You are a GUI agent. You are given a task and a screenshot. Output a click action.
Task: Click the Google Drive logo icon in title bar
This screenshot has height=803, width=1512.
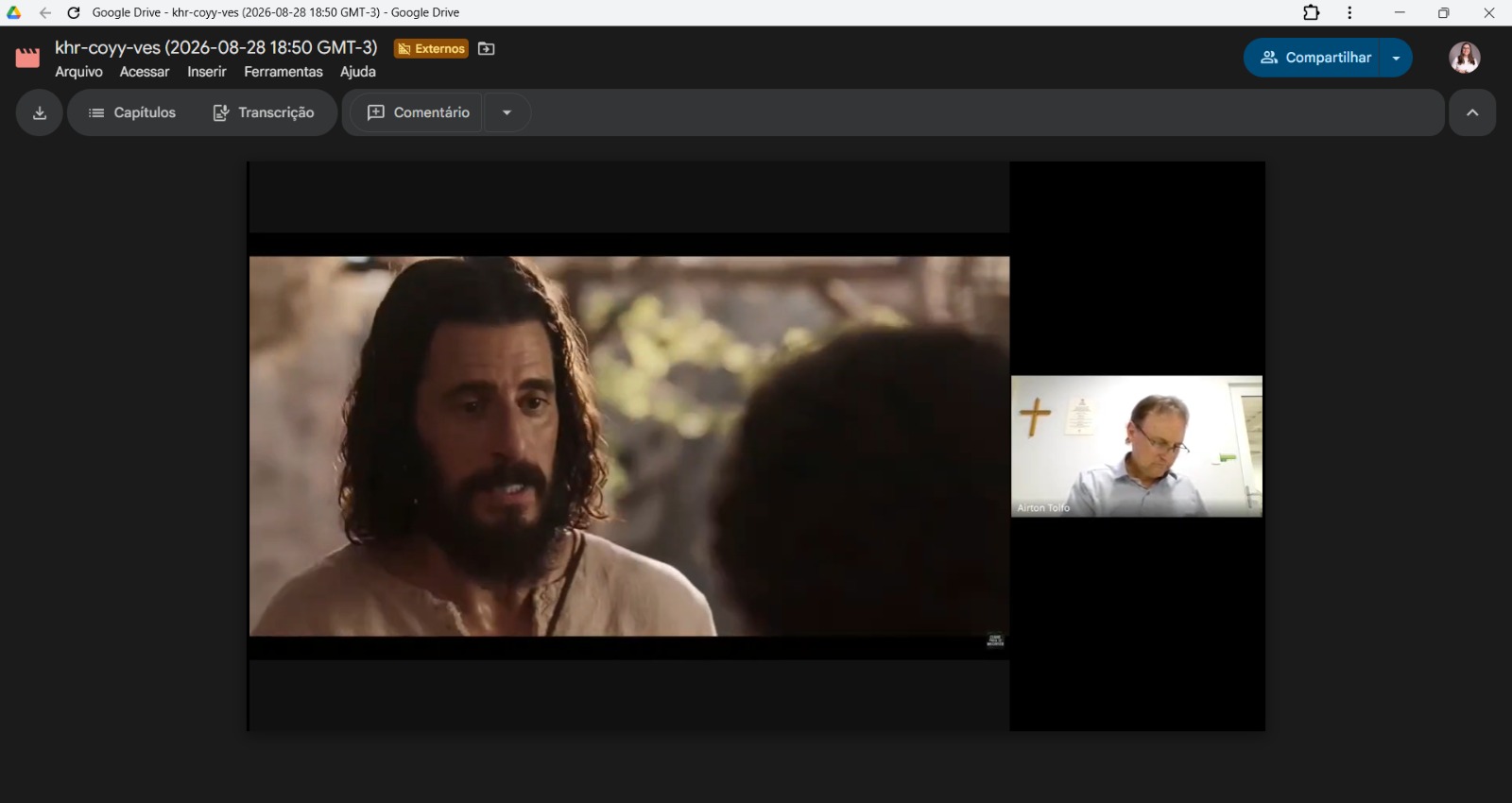[13, 12]
